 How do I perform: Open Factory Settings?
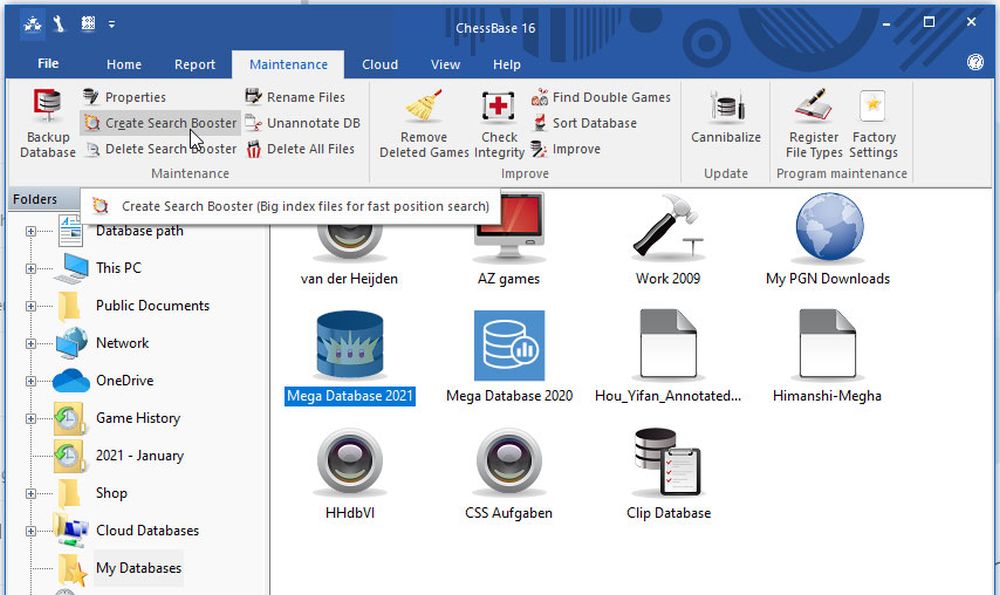point(873,108)
